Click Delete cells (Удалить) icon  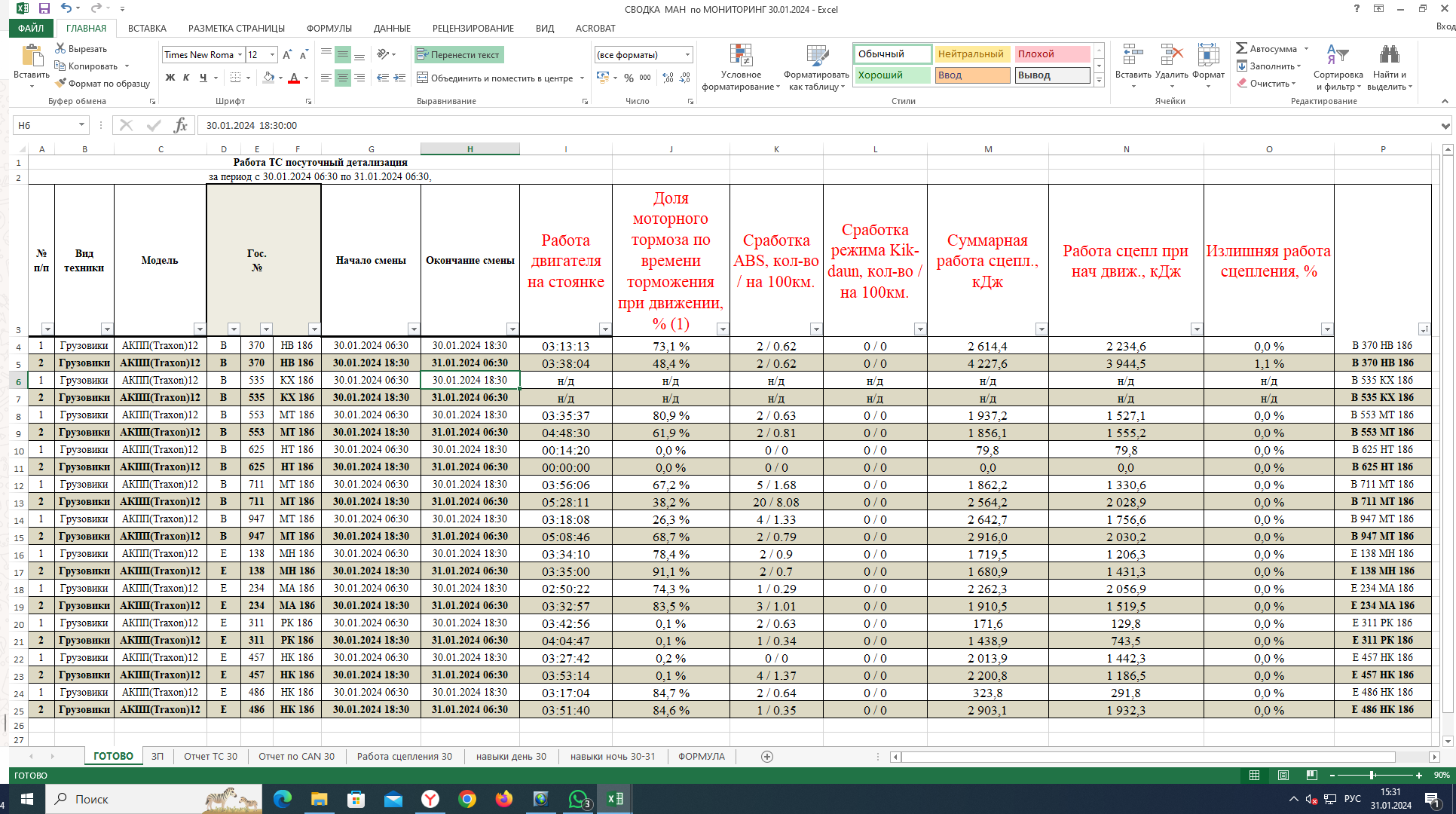pos(1171,55)
